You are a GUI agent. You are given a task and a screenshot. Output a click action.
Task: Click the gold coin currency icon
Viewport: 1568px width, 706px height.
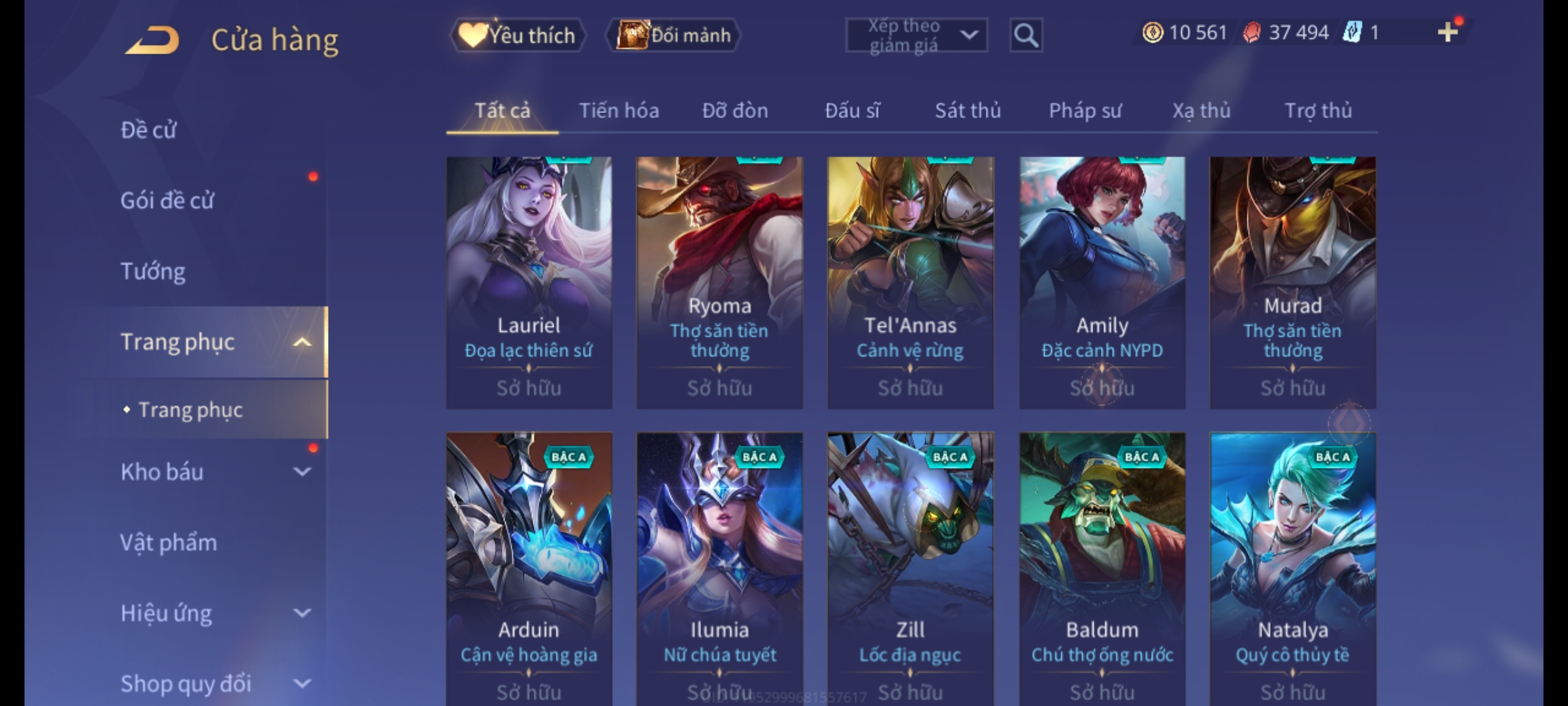coord(1152,32)
